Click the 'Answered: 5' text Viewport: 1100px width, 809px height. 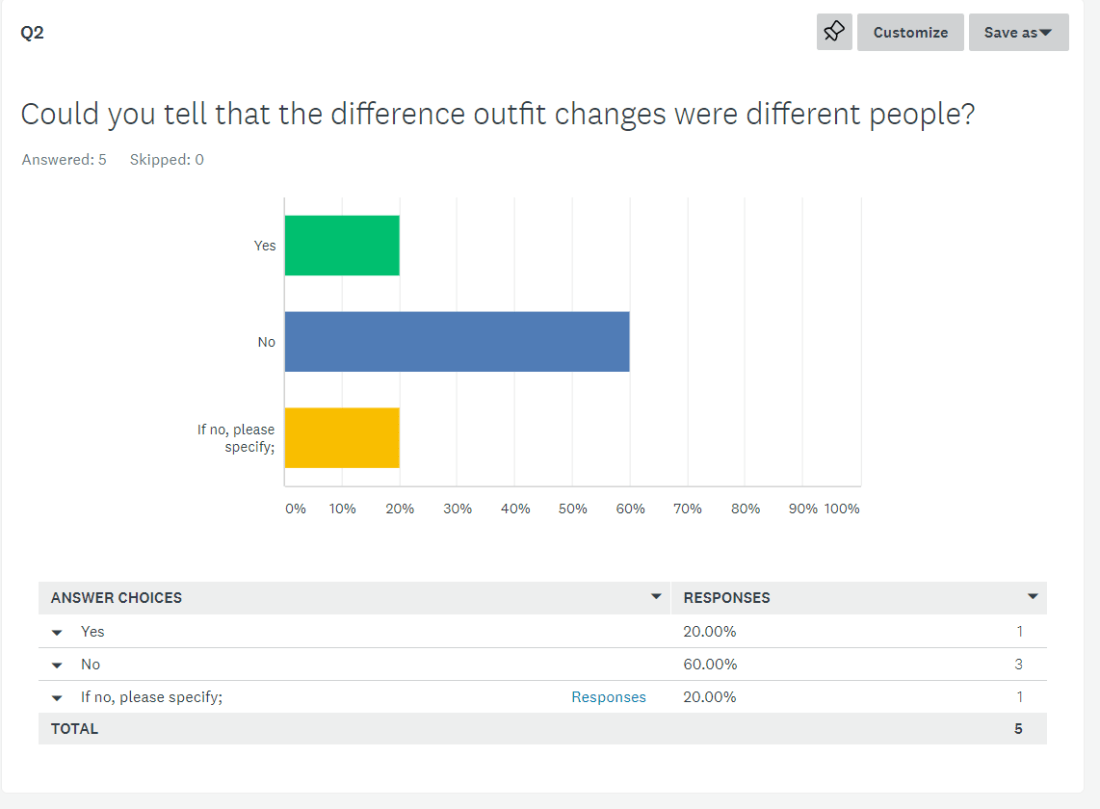(x=64, y=159)
